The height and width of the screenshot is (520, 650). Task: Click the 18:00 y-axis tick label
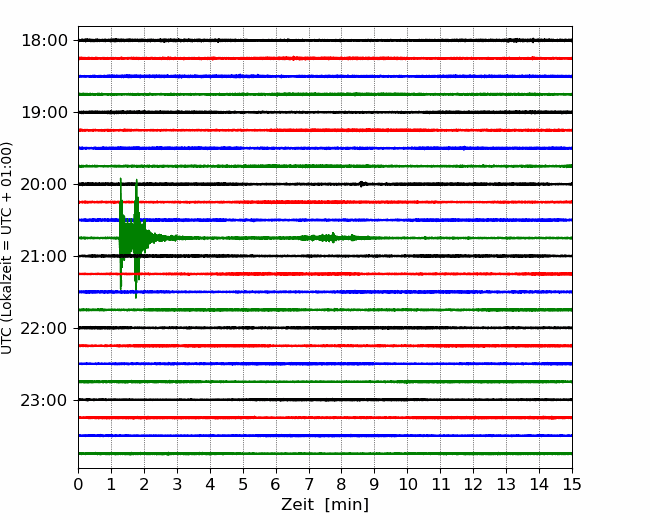point(43,40)
